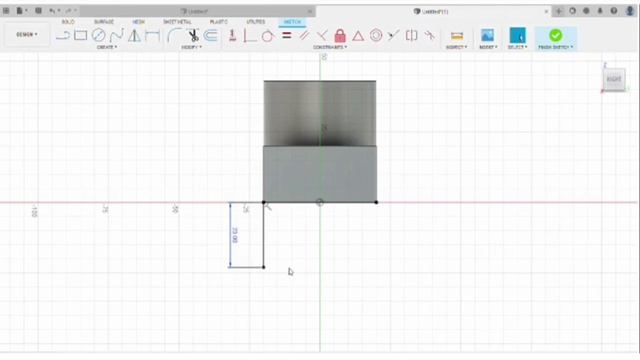Click the Save icon
640x360 pixels.
38,11
